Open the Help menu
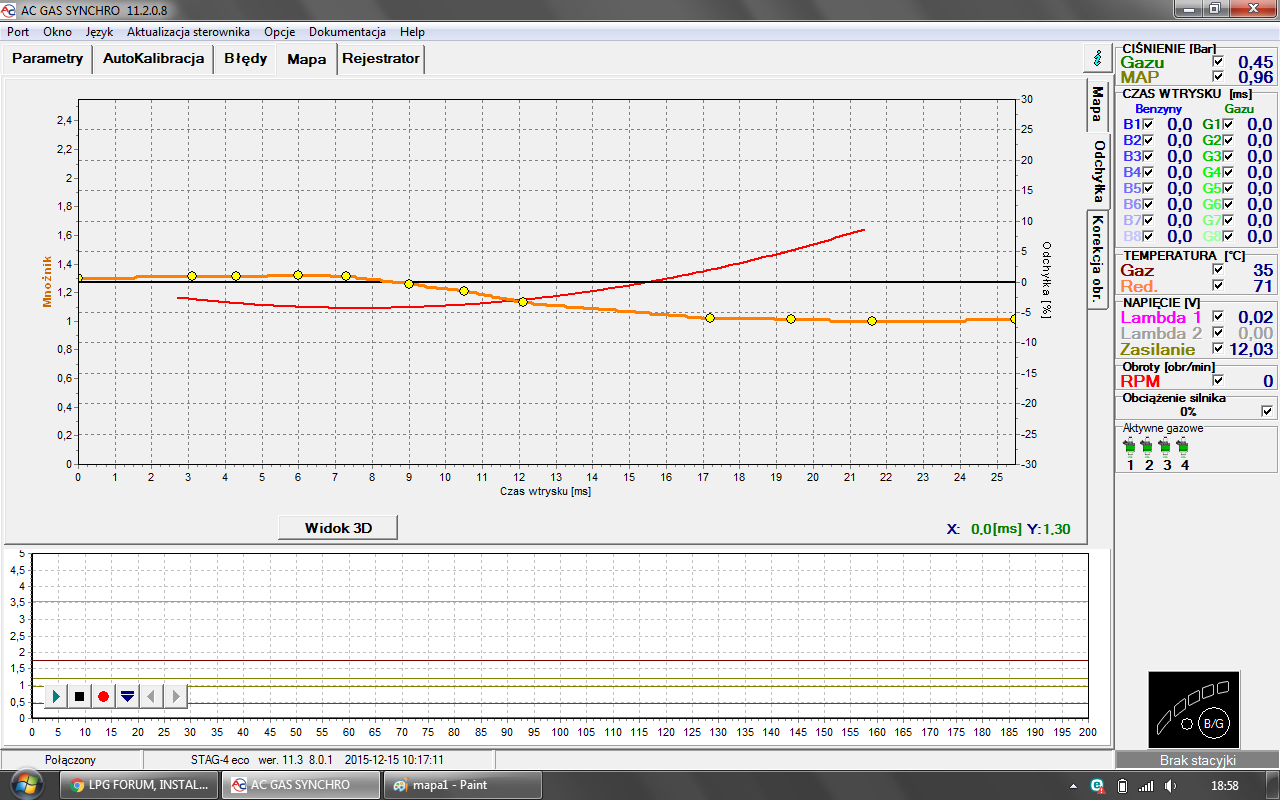The width and height of the screenshot is (1280, 800). [412, 32]
